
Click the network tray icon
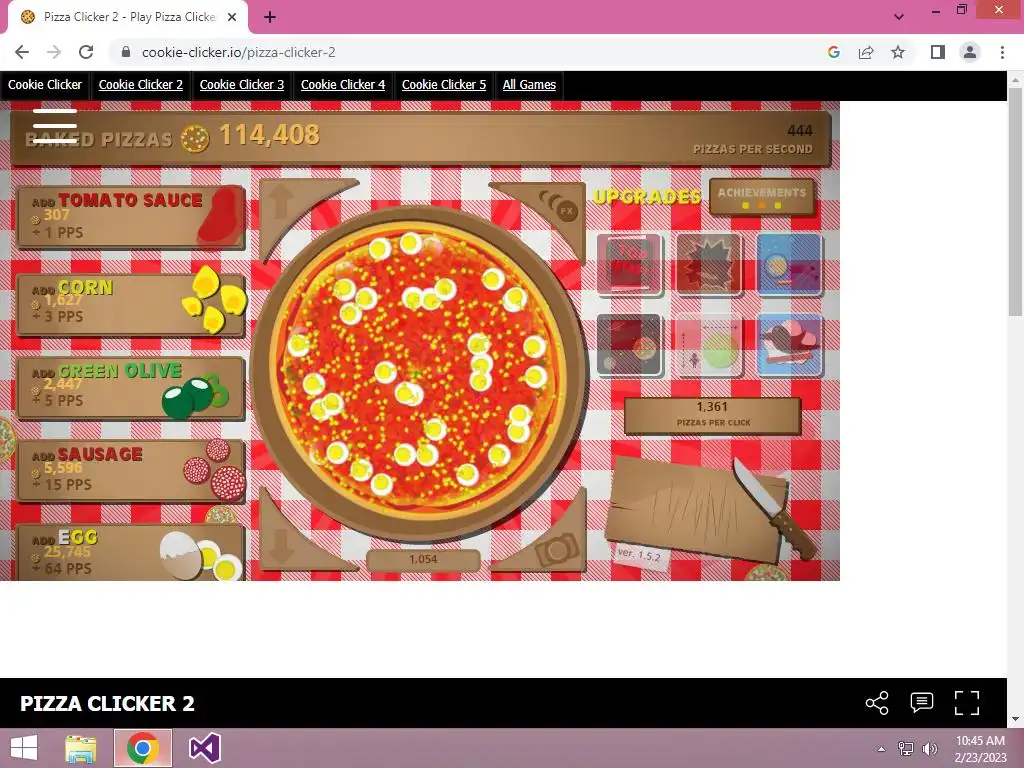(x=906, y=748)
